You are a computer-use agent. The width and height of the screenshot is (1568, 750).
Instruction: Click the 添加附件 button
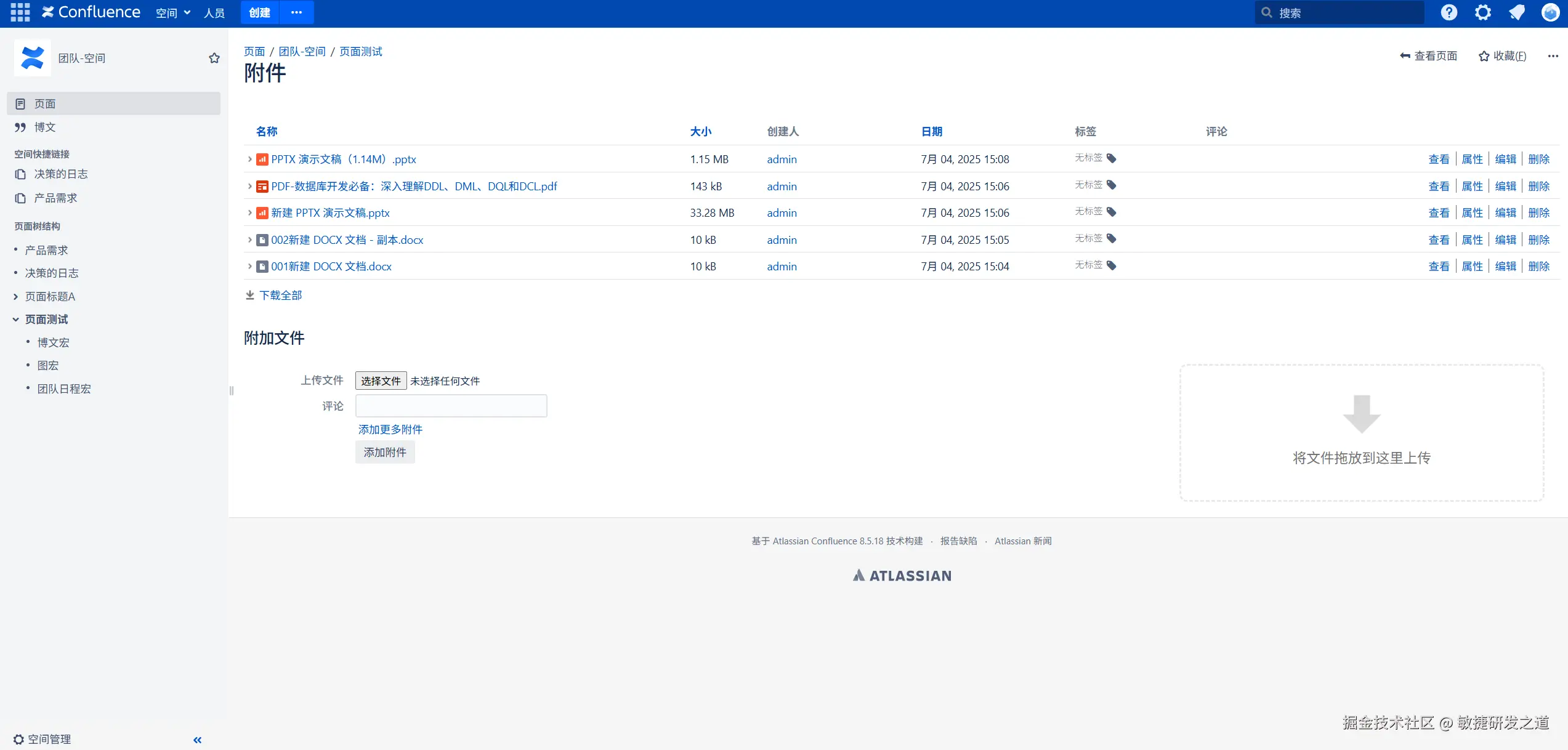pyautogui.click(x=385, y=452)
